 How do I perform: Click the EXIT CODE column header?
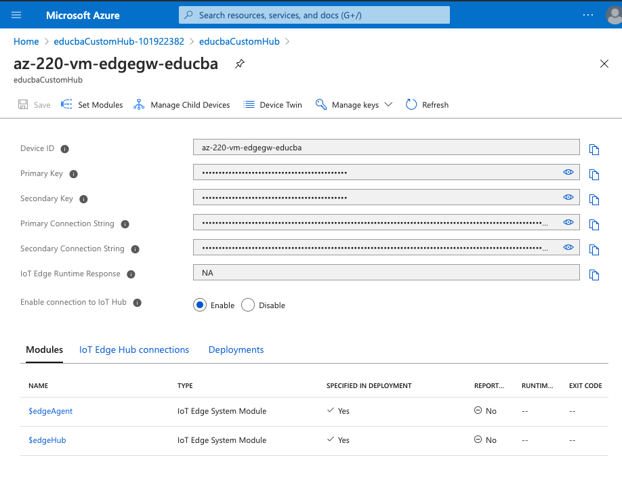point(586,386)
